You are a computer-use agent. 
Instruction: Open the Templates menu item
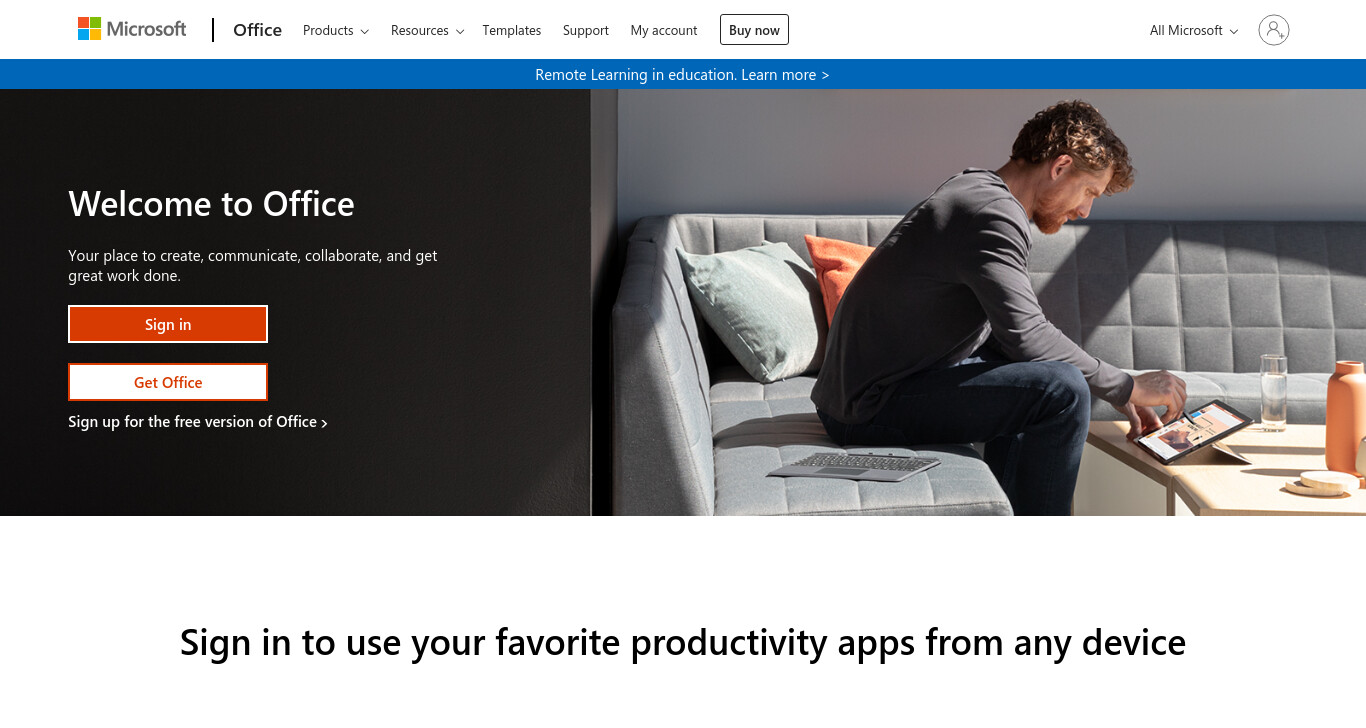[x=512, y=30]
